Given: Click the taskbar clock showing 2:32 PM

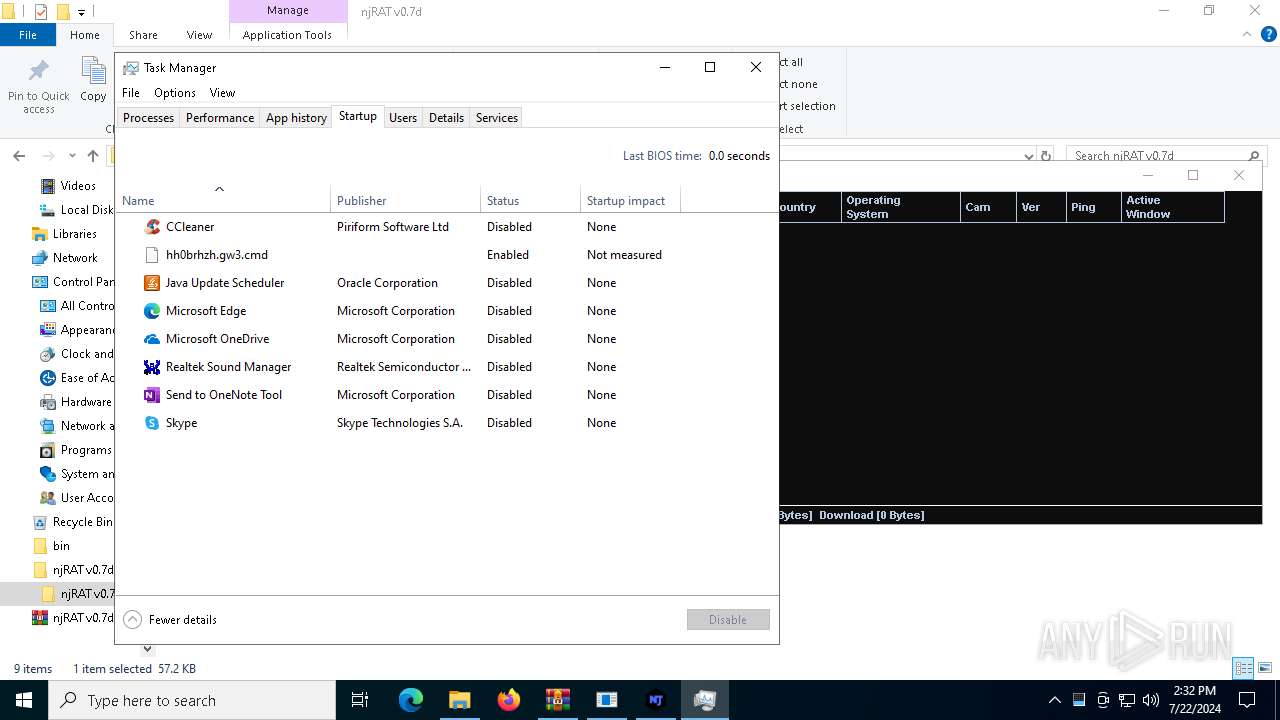Looking at the screenshot, I should [x=1193, y=700].
